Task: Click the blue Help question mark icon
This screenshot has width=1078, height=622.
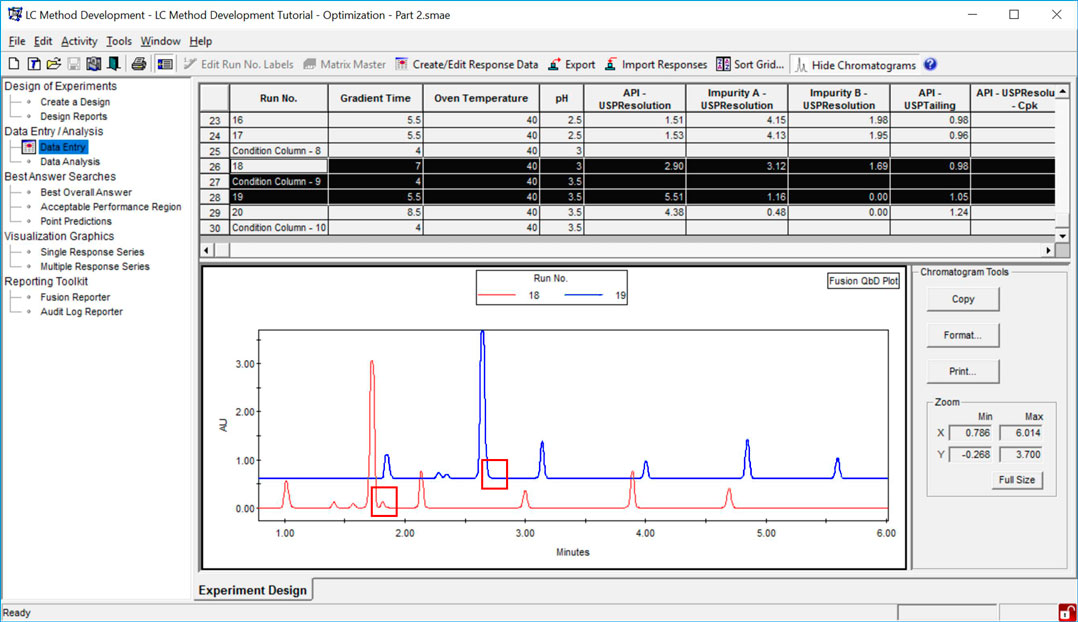Action: point(930,64)
